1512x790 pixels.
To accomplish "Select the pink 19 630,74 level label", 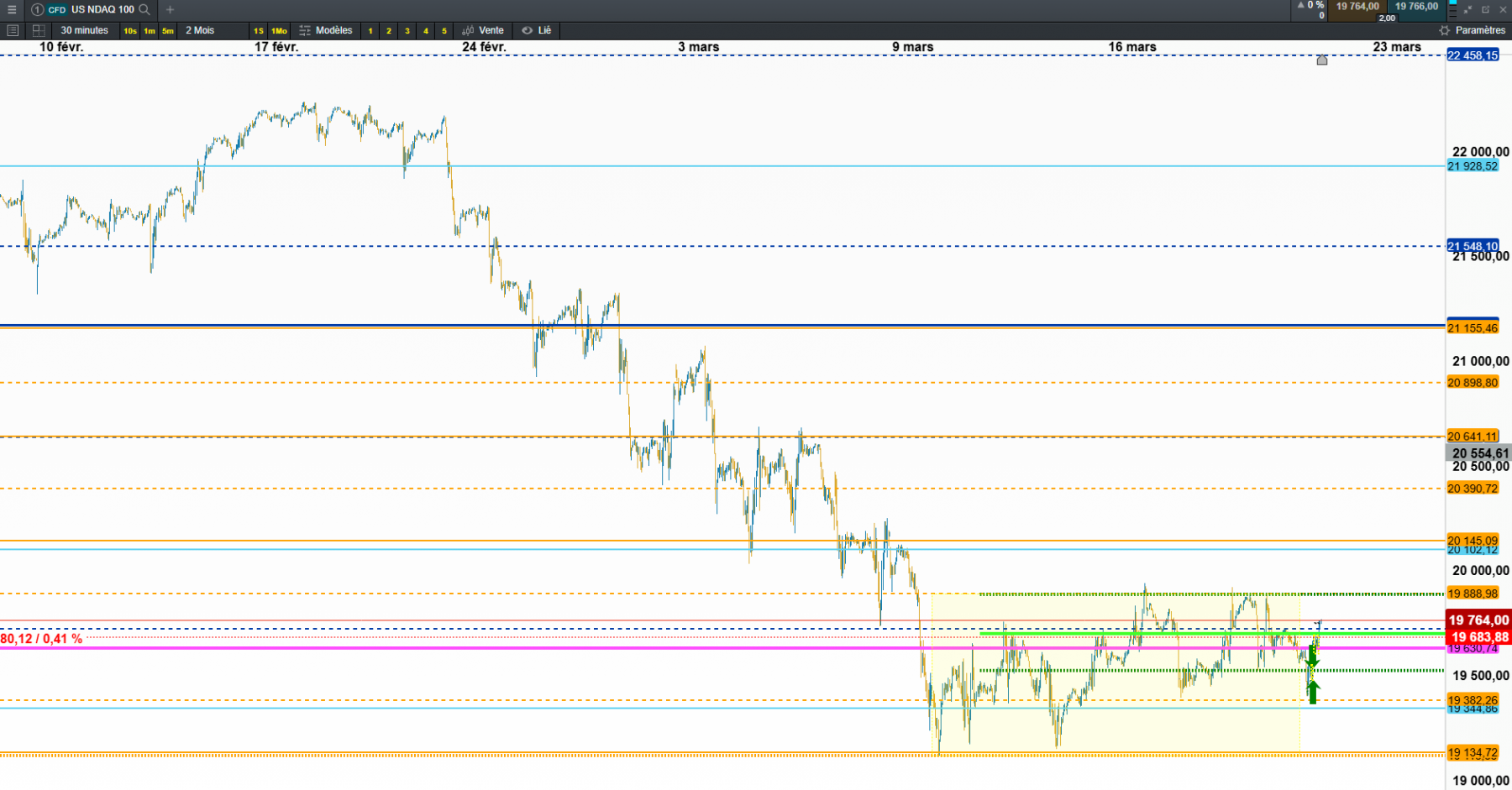I will click(x=1473, y=649).
